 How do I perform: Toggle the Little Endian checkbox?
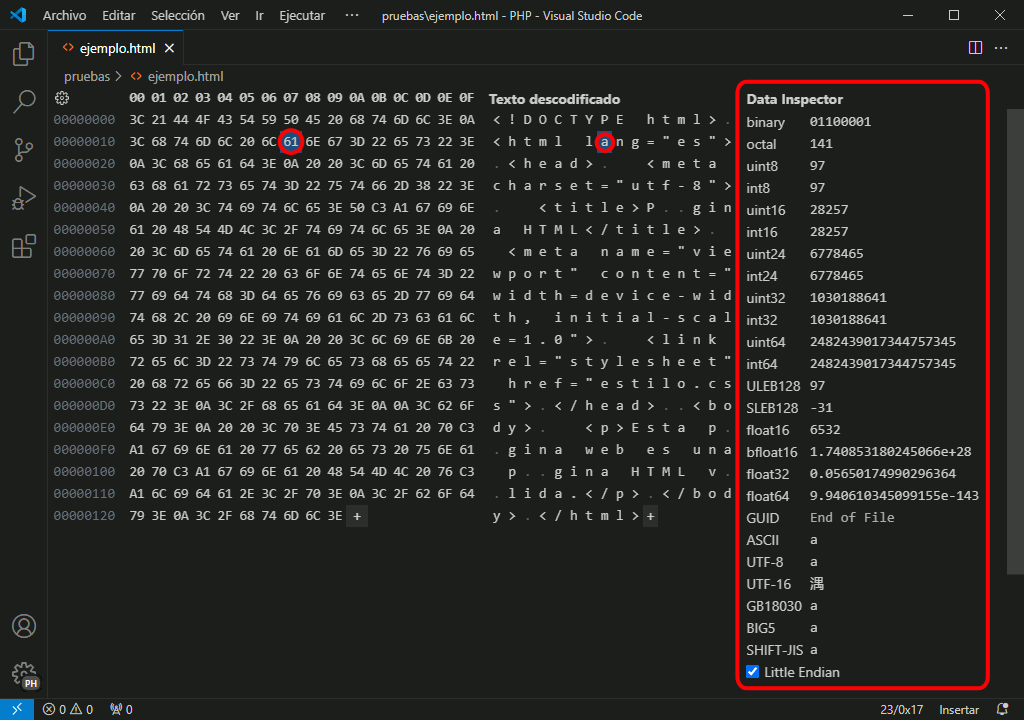pyautogui.click(x=752, y=672)
